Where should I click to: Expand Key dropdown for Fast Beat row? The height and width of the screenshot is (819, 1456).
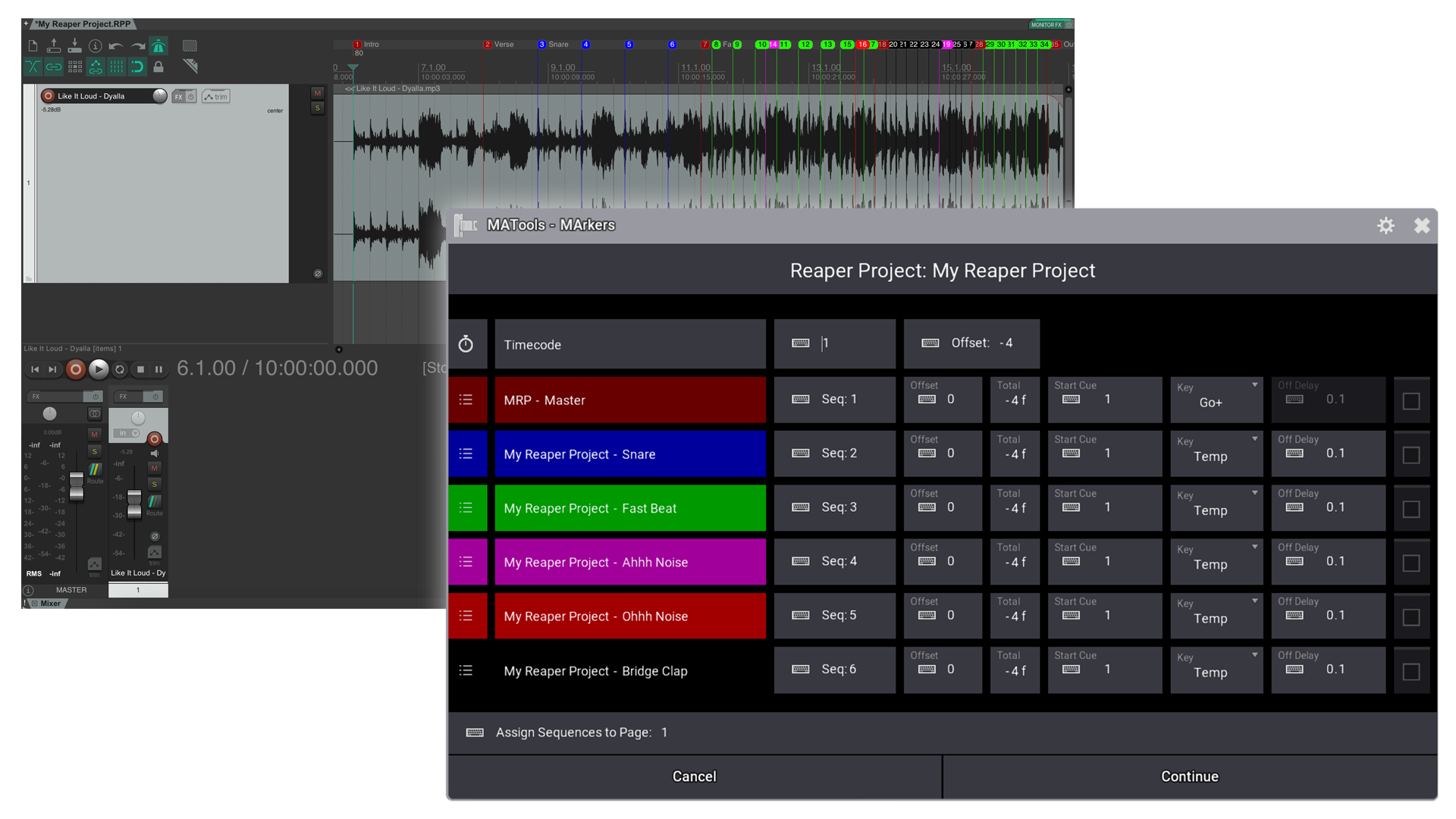point(1216,508)
